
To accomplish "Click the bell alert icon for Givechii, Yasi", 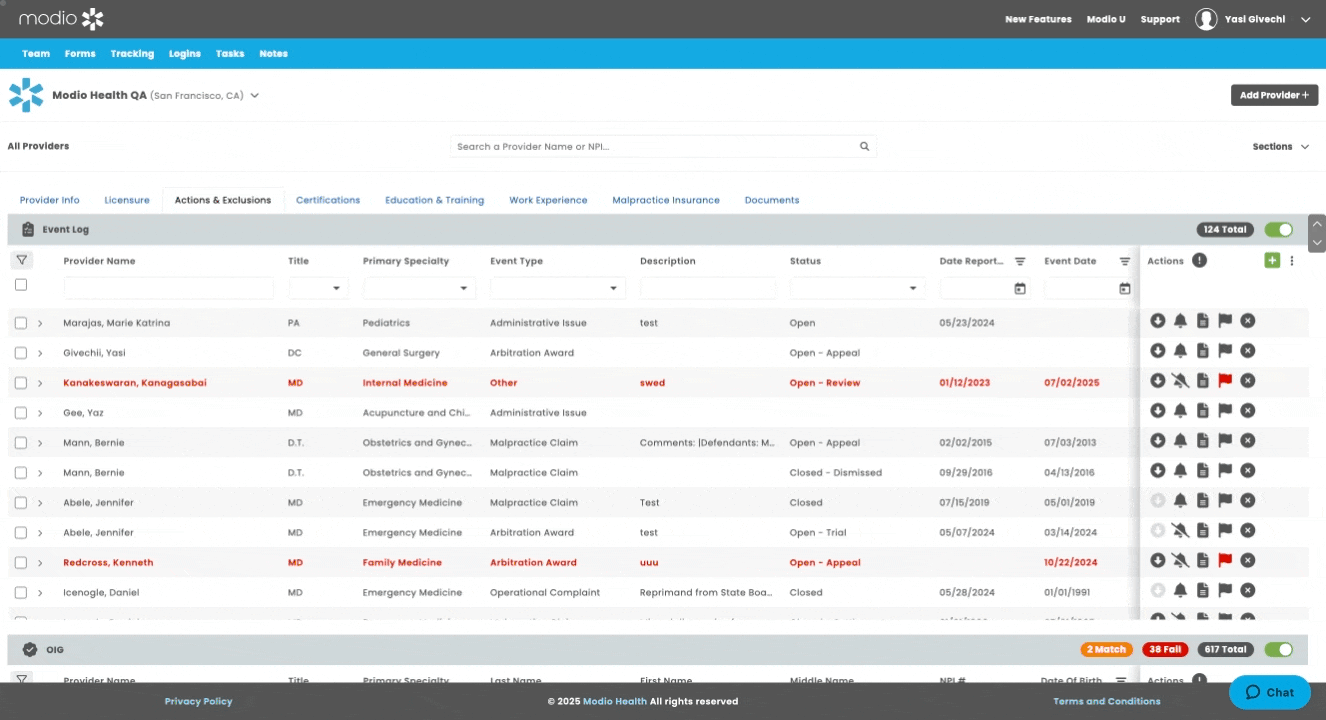I will 1180,351.
